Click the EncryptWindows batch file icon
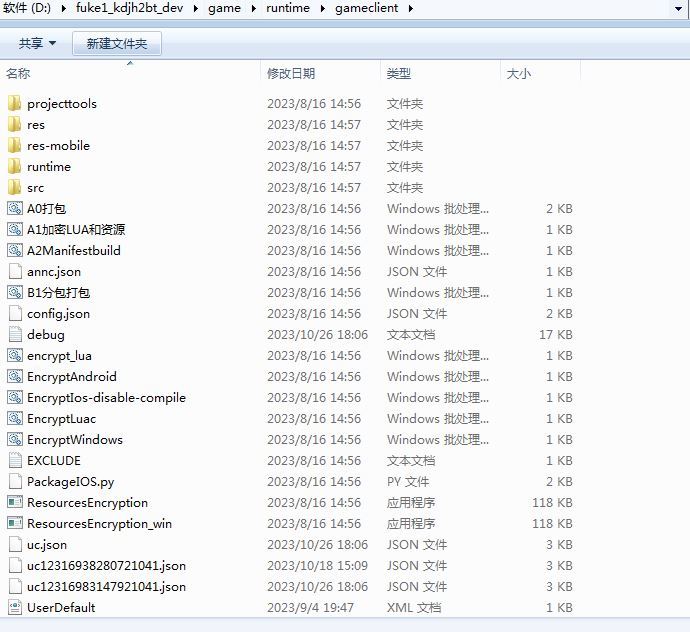This screenshot has width=690, height=632. point(14,439)
